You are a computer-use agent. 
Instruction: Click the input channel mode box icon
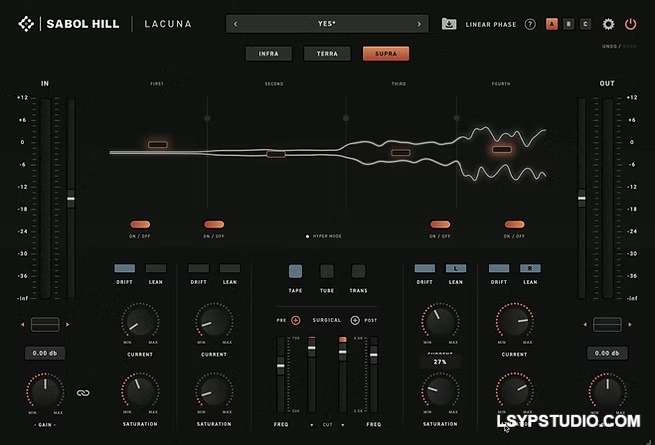[x=45, y=325]
